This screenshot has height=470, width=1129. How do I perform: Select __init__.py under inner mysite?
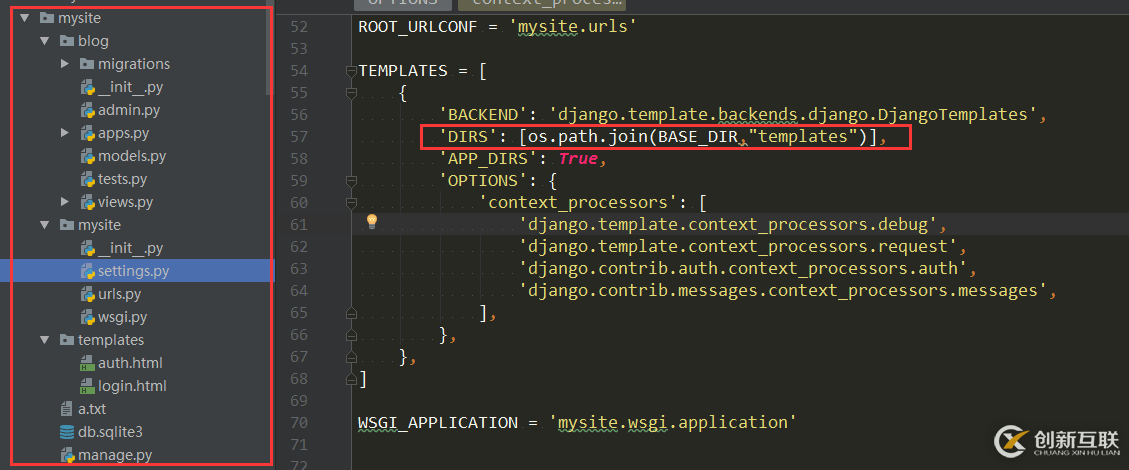pyautogui.click(x=130, y=248)
